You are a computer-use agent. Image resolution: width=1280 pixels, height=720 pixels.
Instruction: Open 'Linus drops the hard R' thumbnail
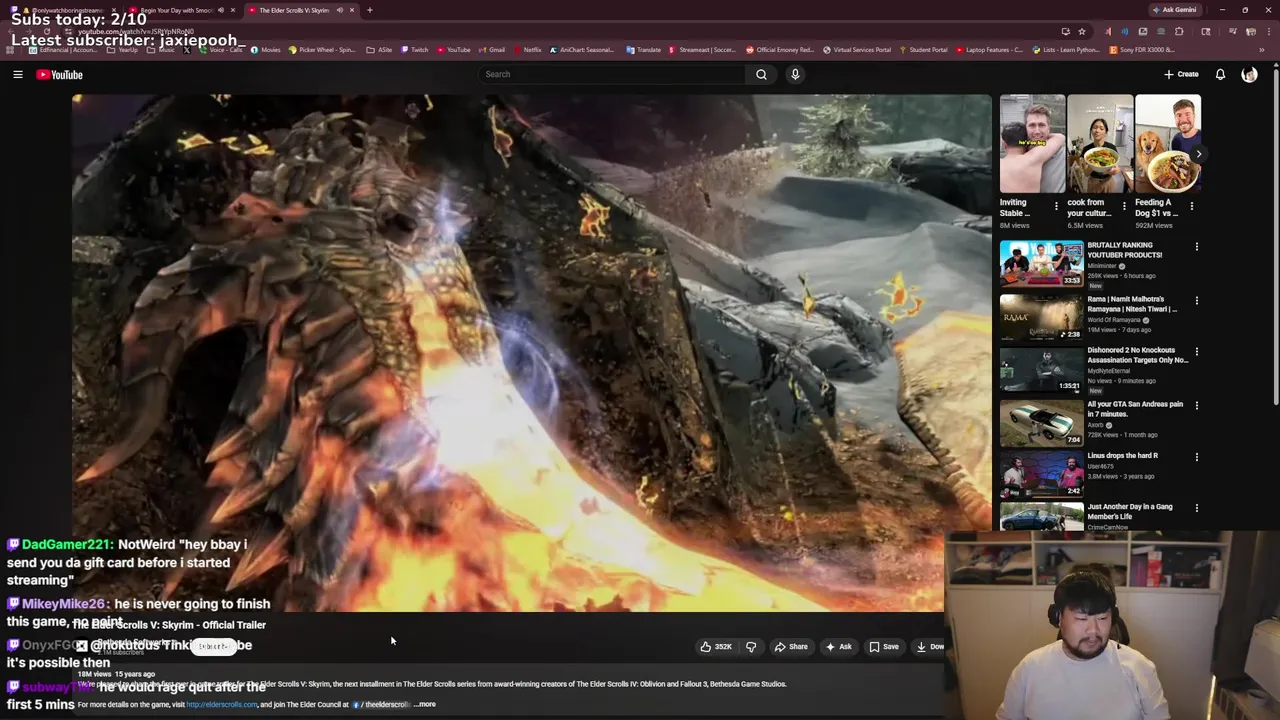(x=1041, y=475)
